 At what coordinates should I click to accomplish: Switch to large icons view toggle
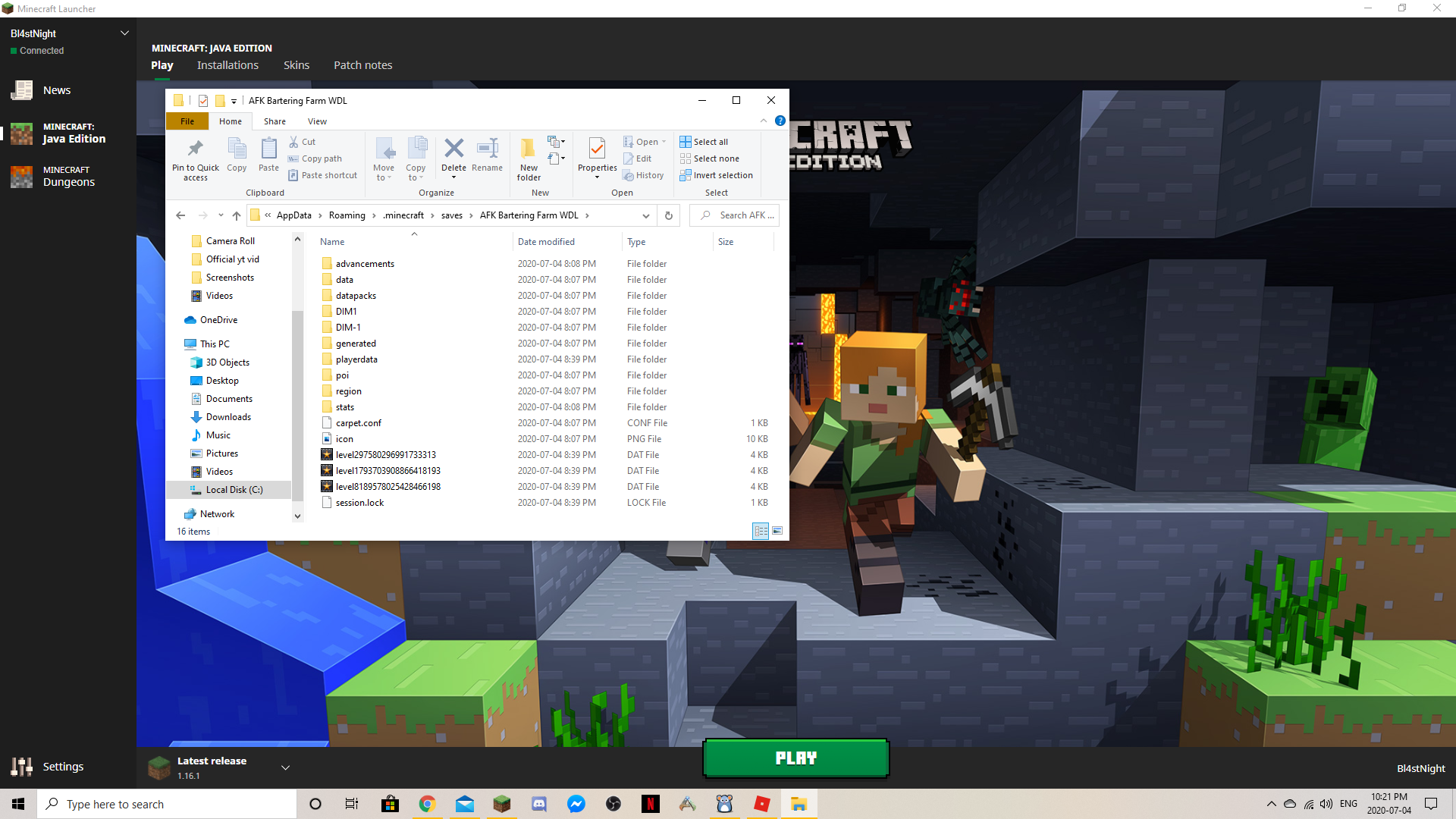click(x=777, y=531)
